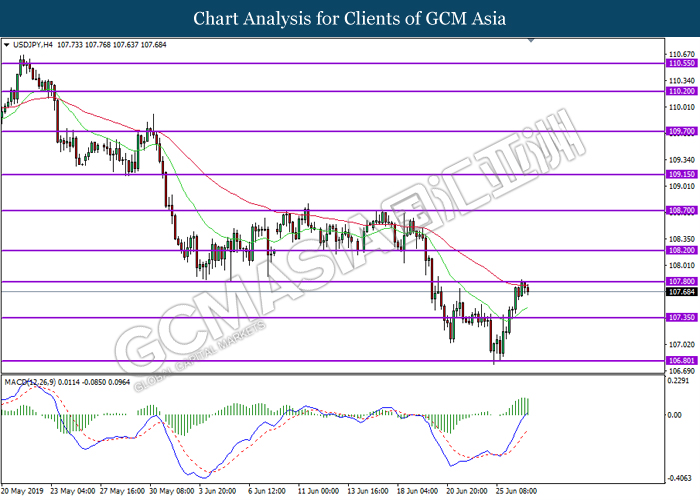Click the USDJPY,H4 symbol dropdown triangle
700x500 pixels.
pos(6,45)
